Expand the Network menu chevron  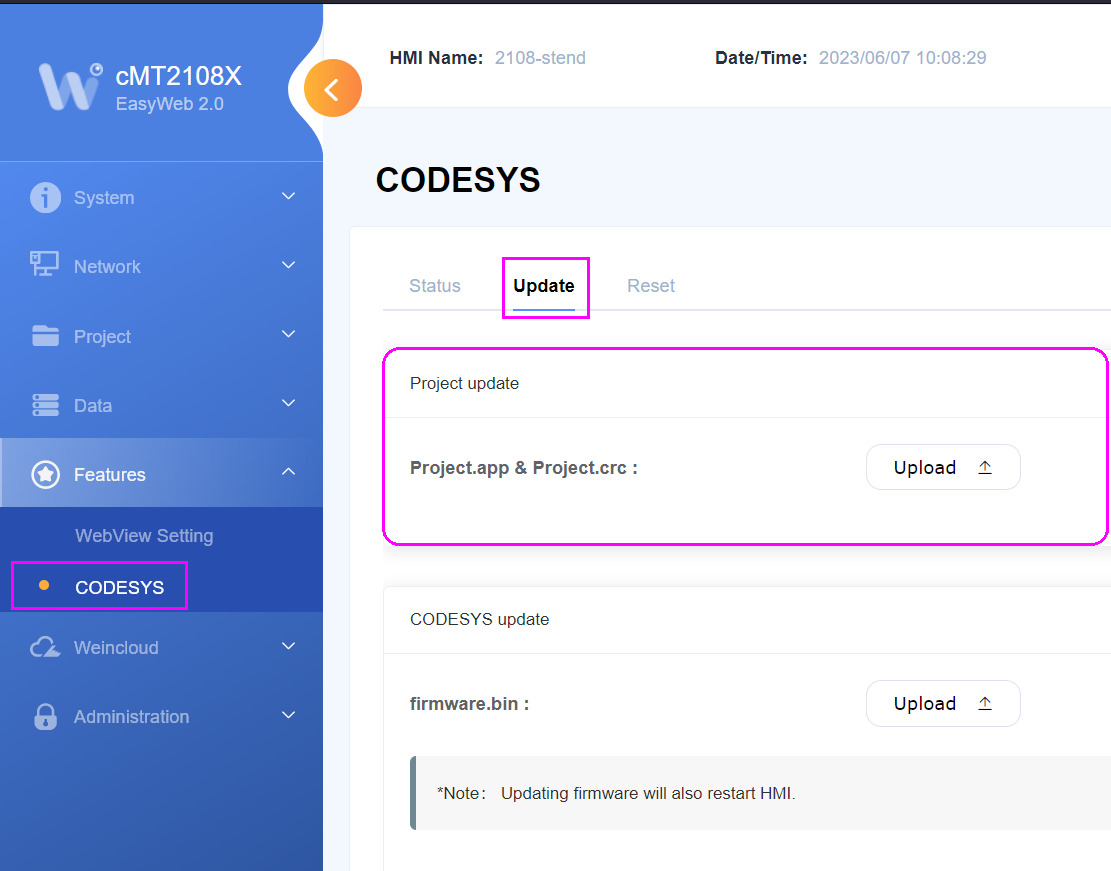point(288,265)
